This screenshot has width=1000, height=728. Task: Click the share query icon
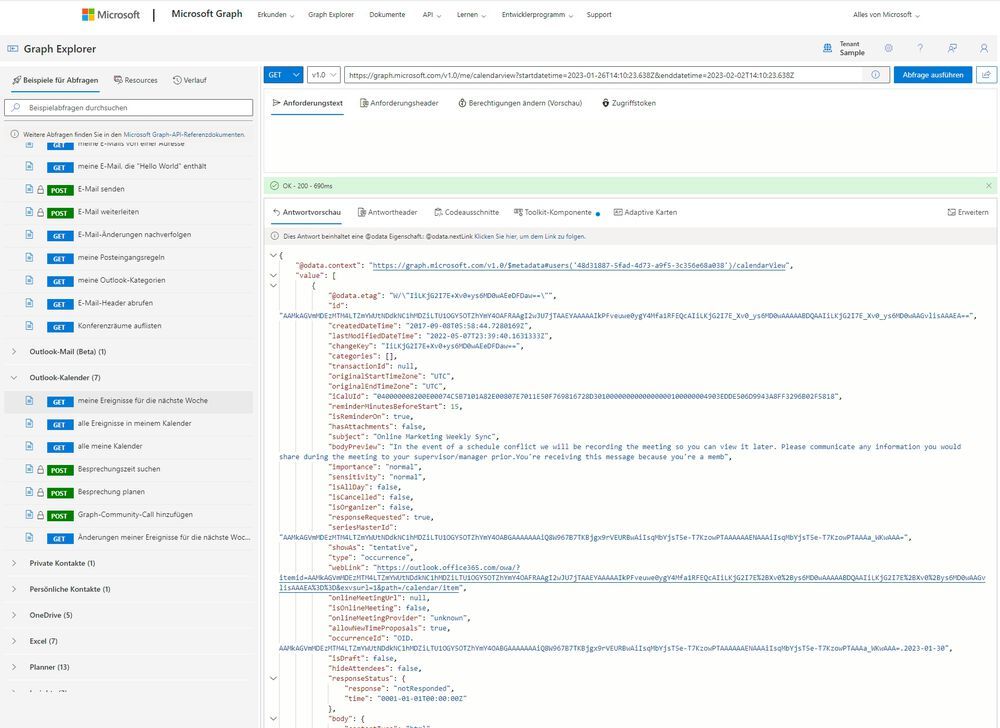(986, 75)
